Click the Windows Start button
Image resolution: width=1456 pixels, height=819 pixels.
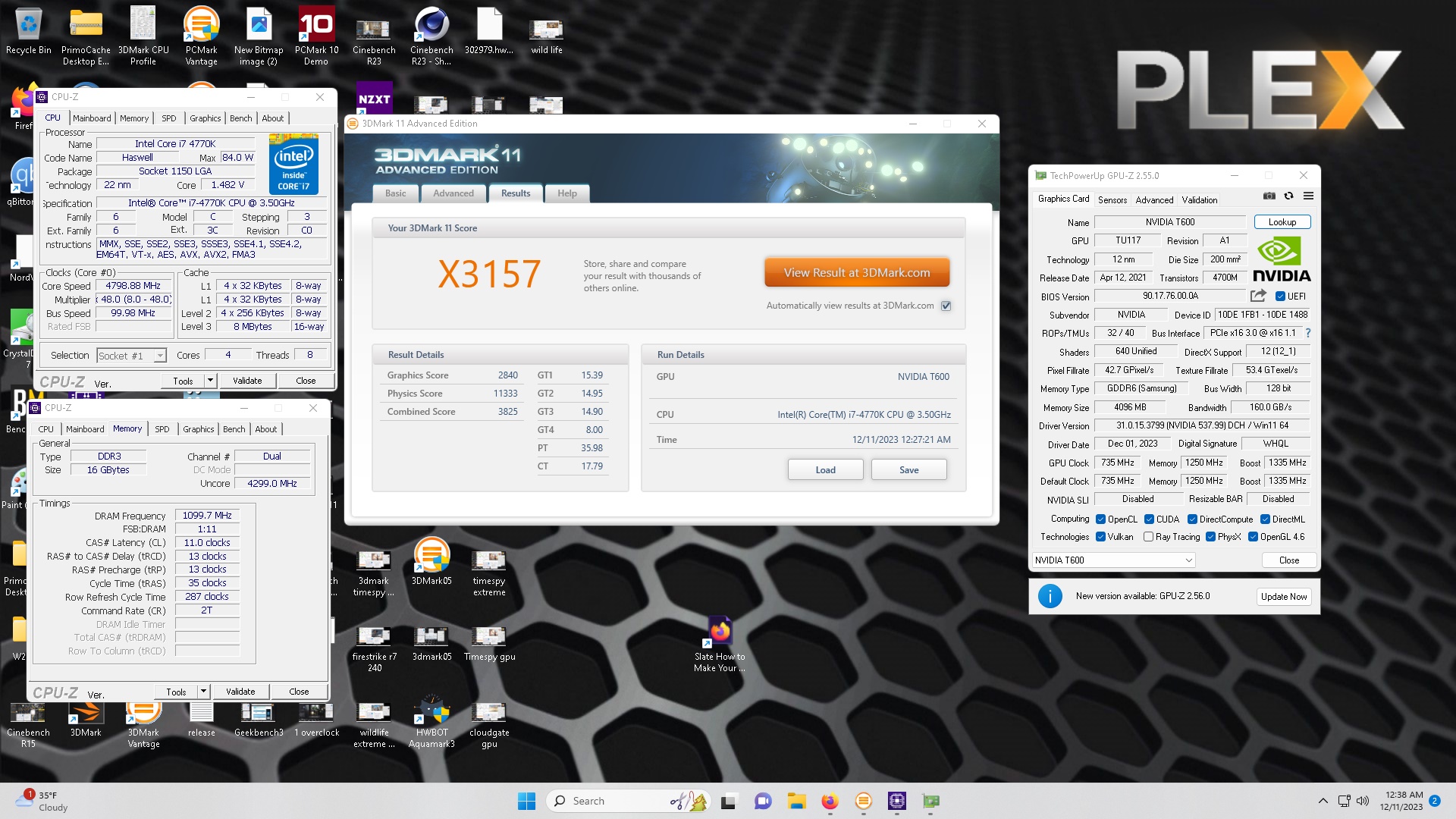click(x=526, y=801)
